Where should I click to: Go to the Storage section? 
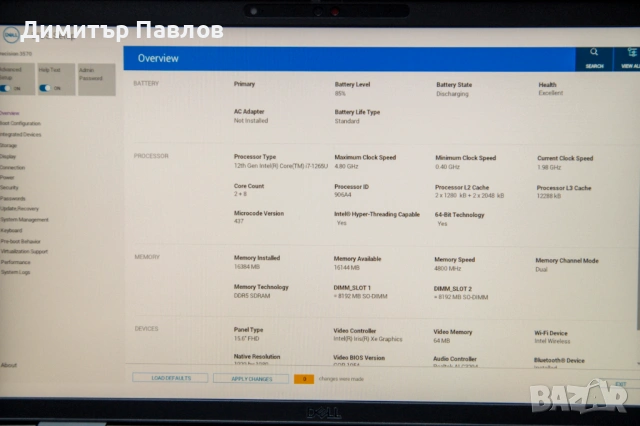[x=9, y=145]
